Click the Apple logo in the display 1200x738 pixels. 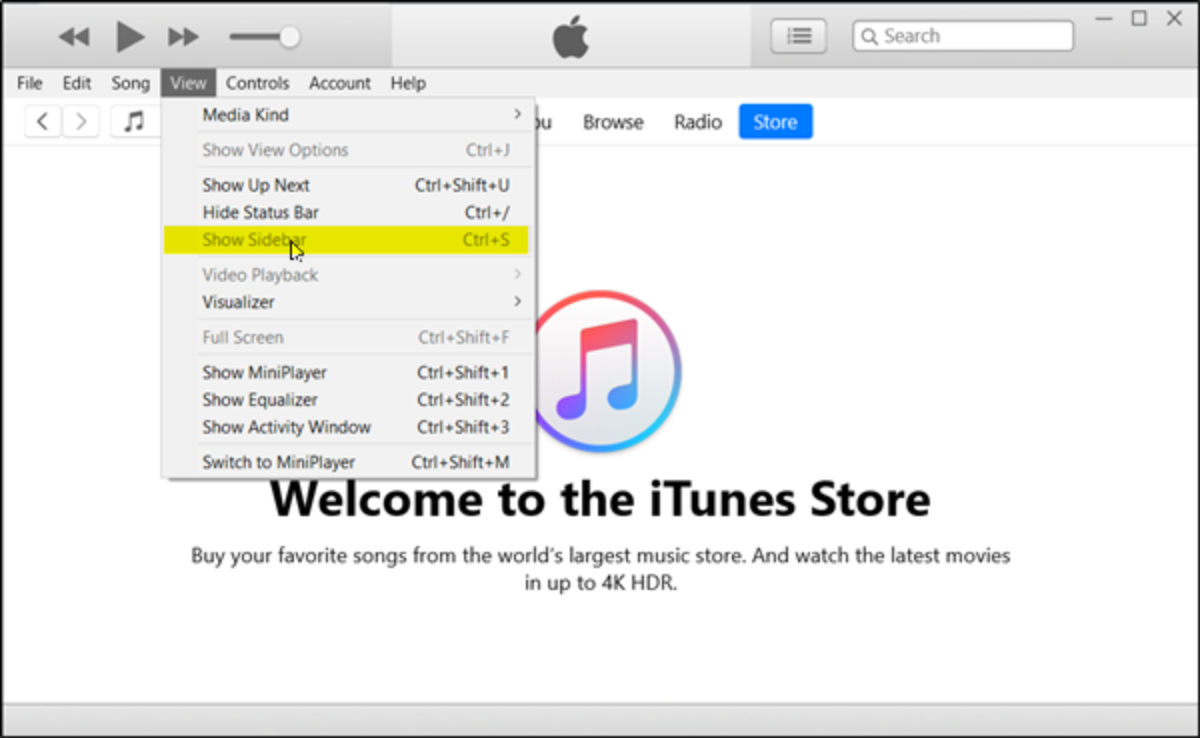(571, 37)
